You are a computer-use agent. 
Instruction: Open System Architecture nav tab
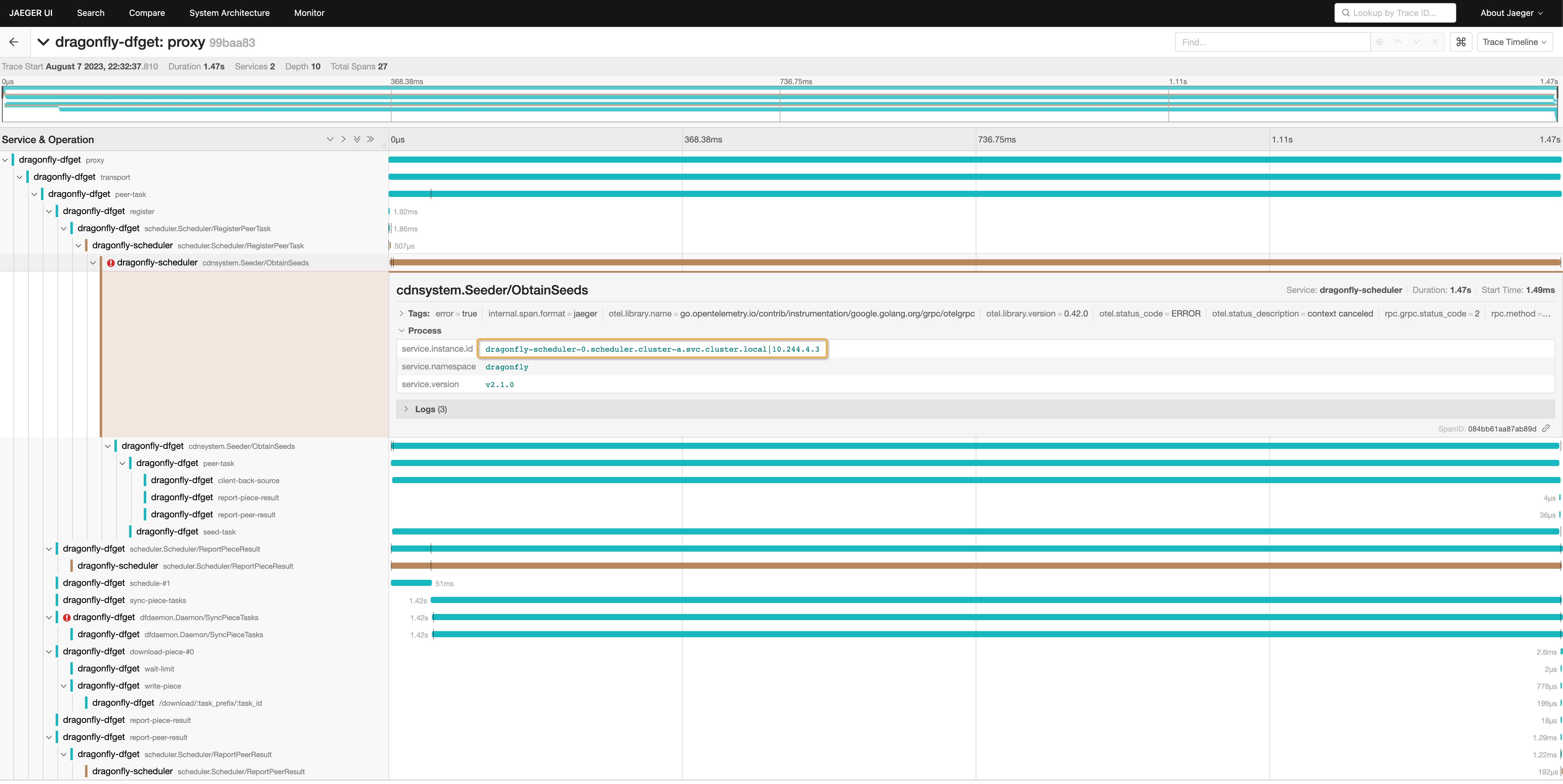pyautogui.click(x=229, y=13)
